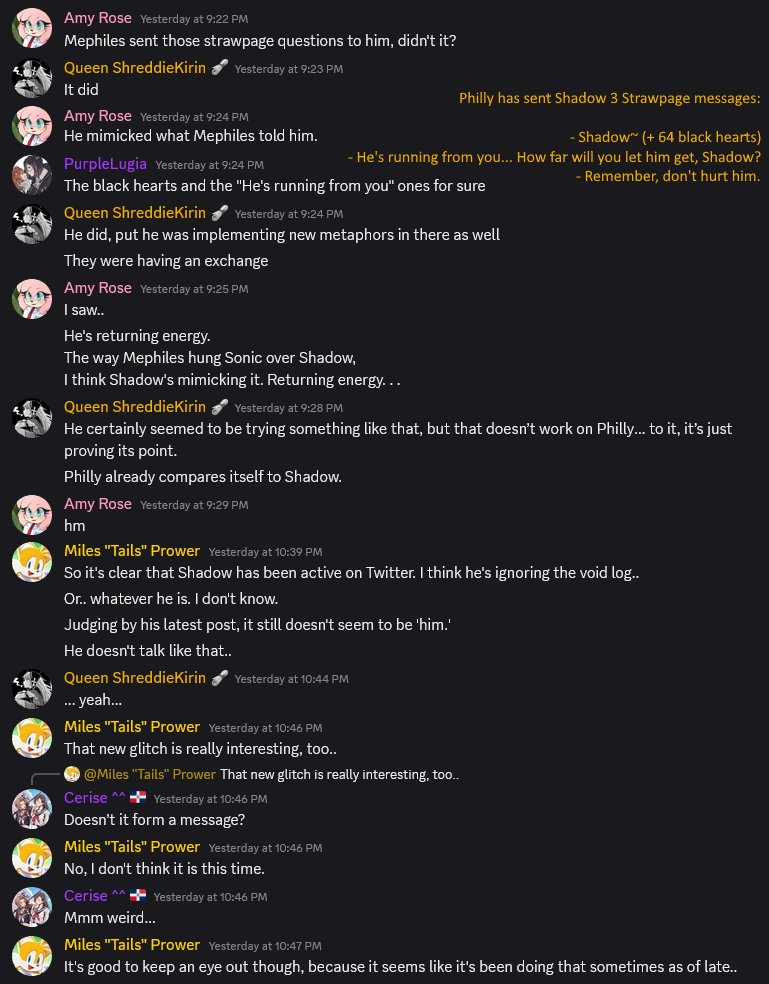Click PurpleLugia's profile avatar
Screen dimensions: 769x984
coord(32,174)
